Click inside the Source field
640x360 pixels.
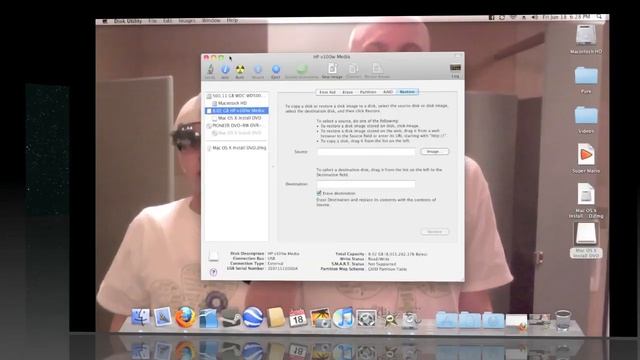(366, 151)
